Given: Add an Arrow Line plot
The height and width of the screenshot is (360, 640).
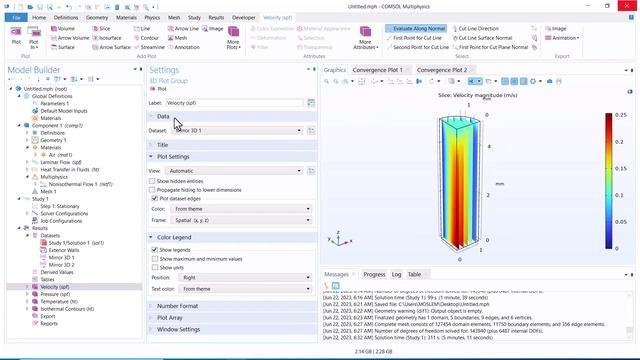Looking at the screenshot, I should [183, 29].
